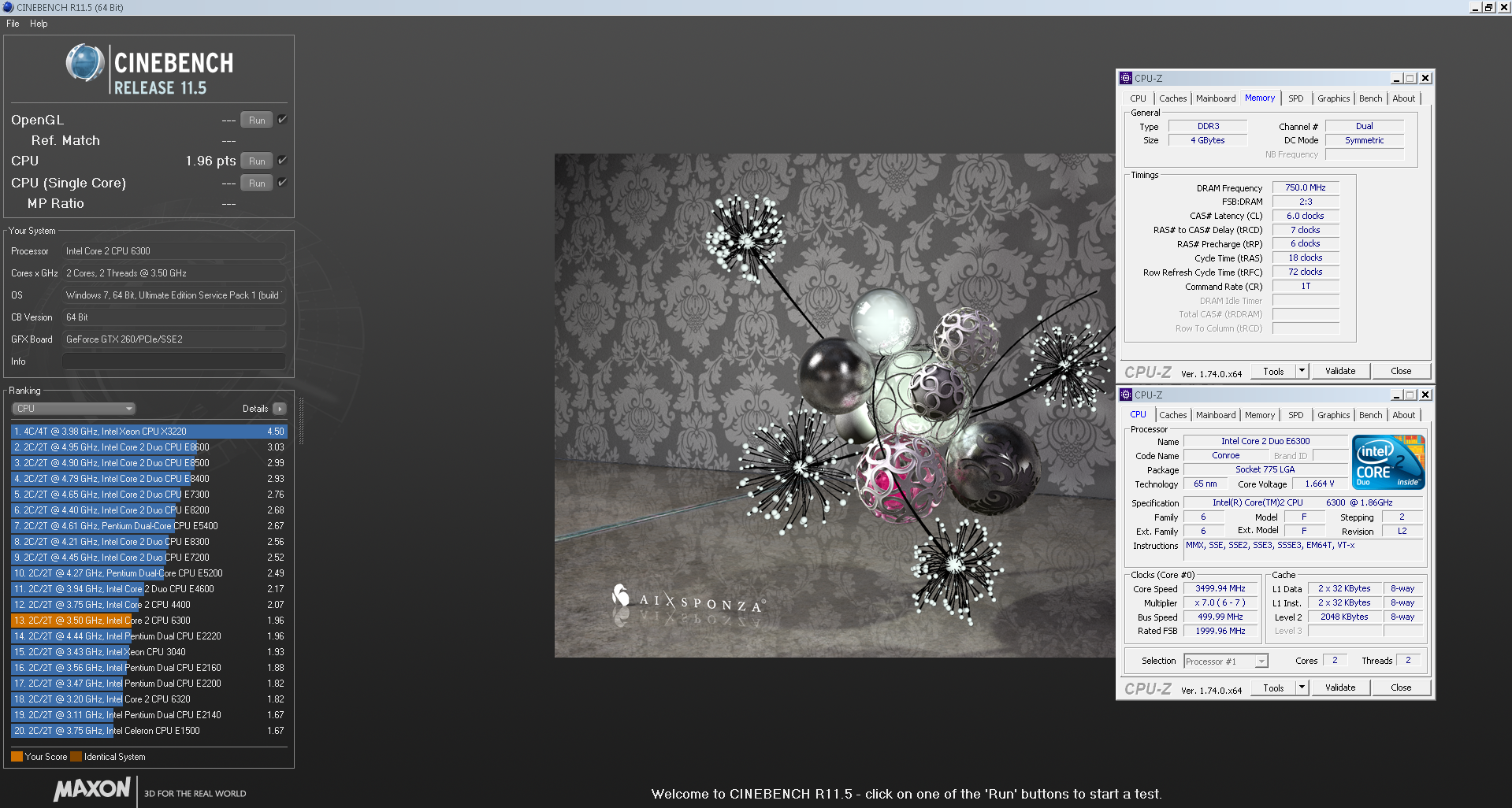Screen dimensions: 1512x808
Task: Click DRAM Frequency value 750.0 MHz
Action: click(x=1306, y=187)
